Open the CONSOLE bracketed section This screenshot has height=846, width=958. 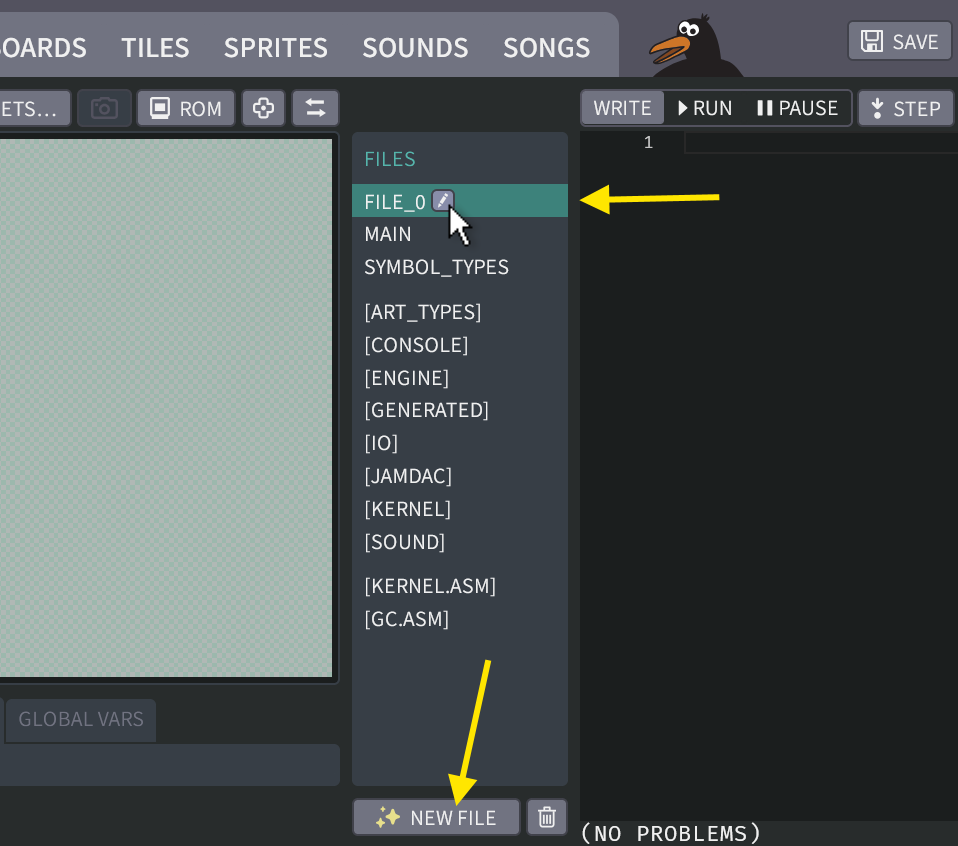(416, 345)
